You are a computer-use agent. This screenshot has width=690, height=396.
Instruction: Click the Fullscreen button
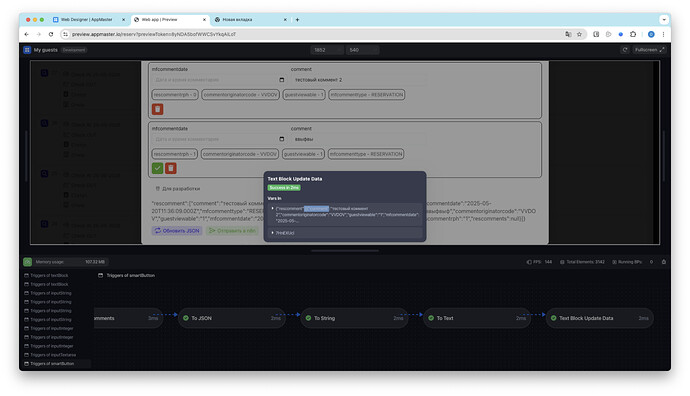coord(649,50)
